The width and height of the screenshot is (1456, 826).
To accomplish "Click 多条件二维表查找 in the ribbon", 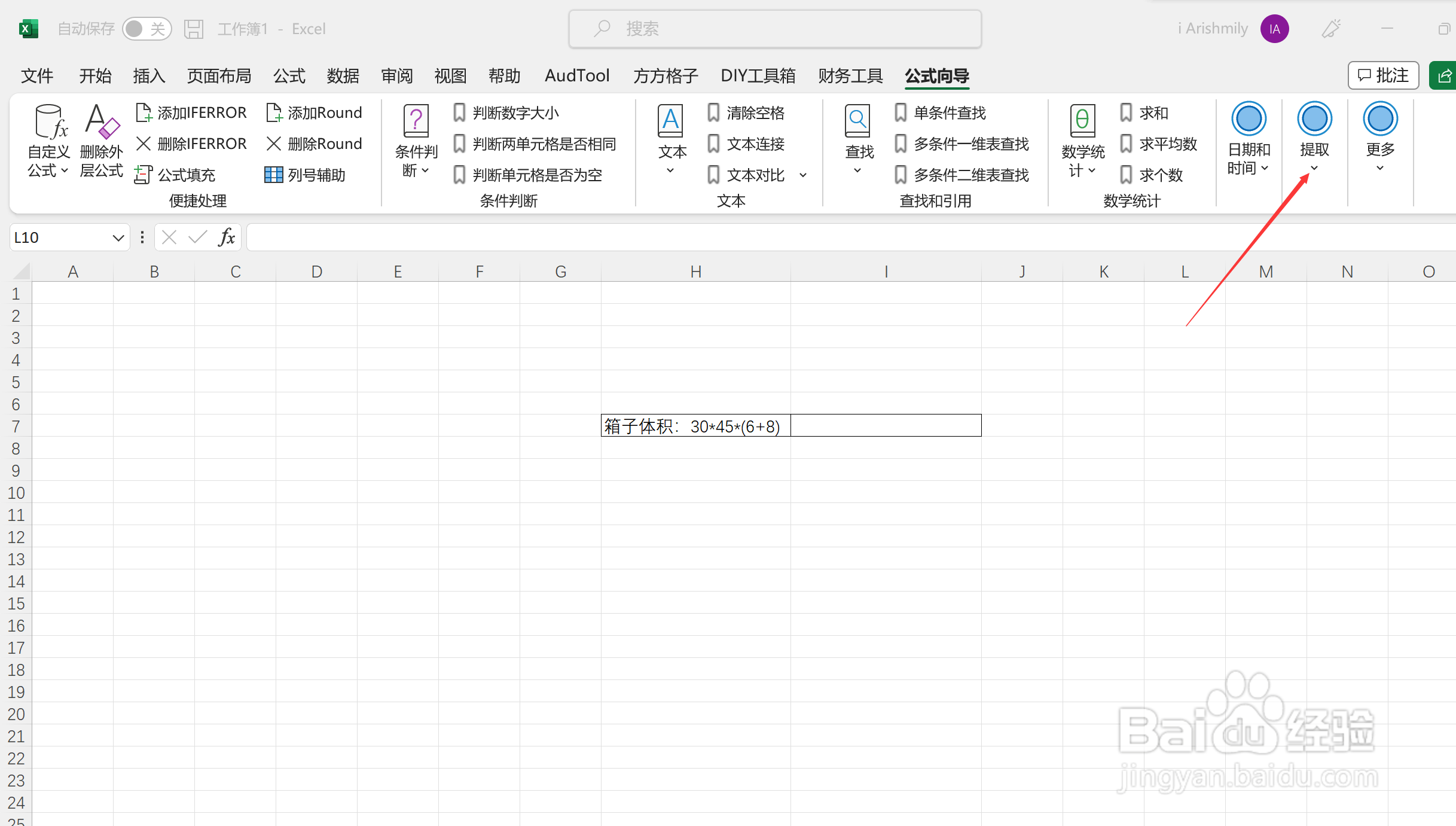I will (961, 175).
